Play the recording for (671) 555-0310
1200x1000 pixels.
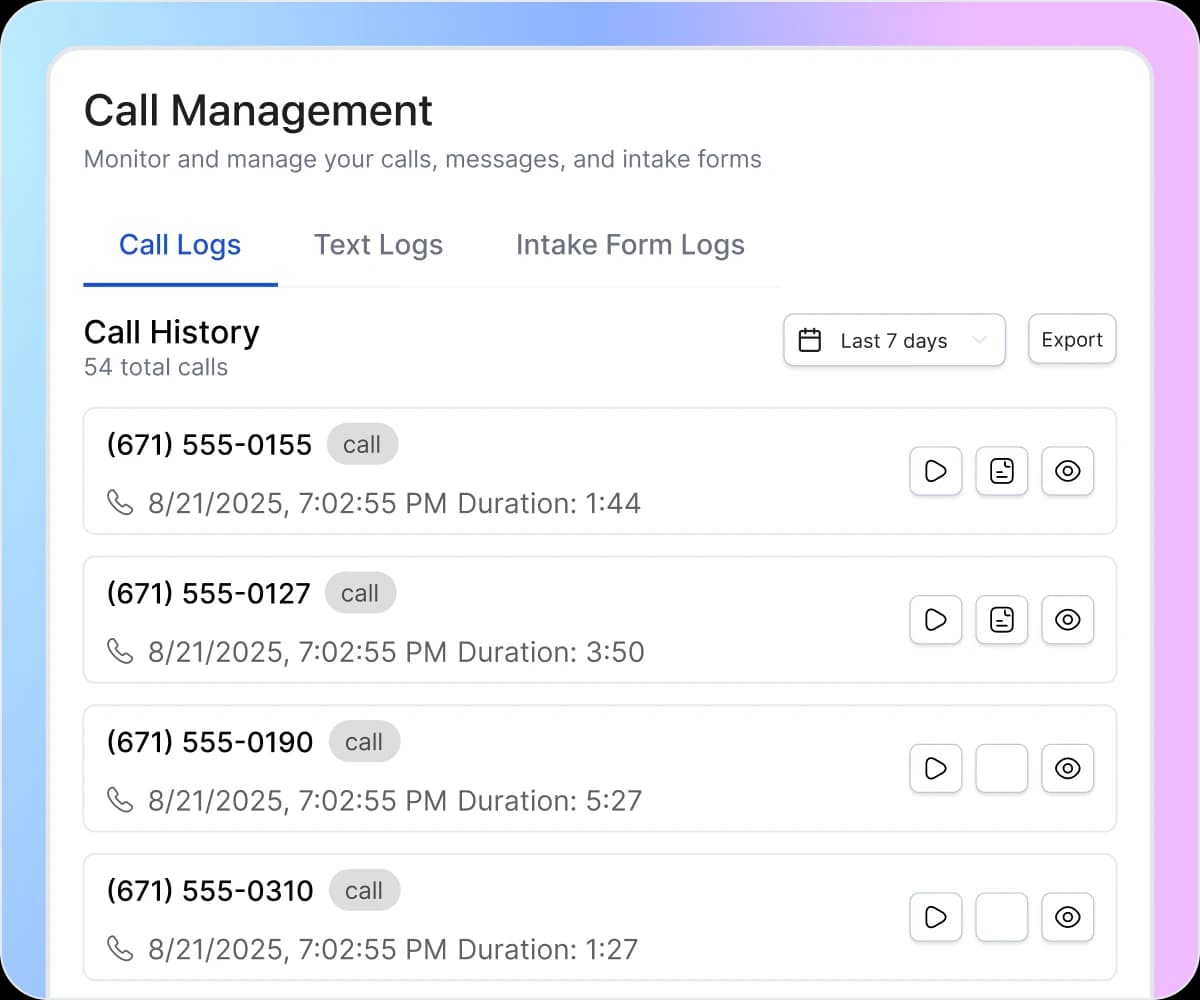935,917
